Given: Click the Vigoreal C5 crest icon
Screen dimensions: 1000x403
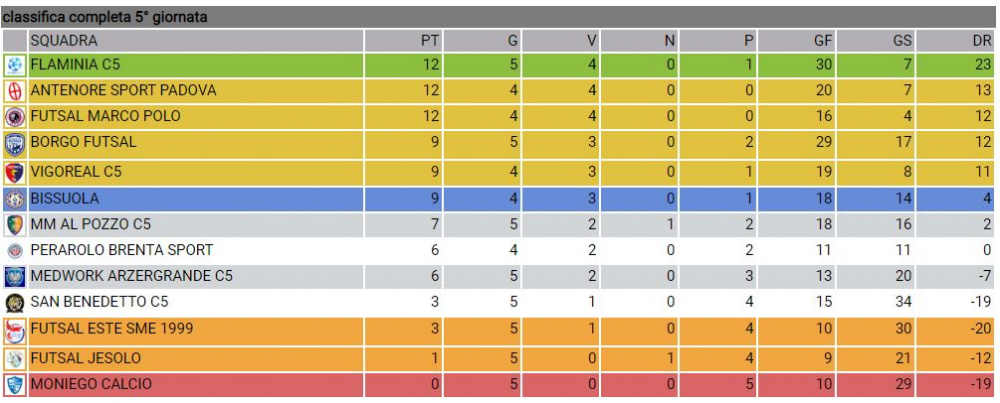Looking at the screenshot, I should (14, 173).
